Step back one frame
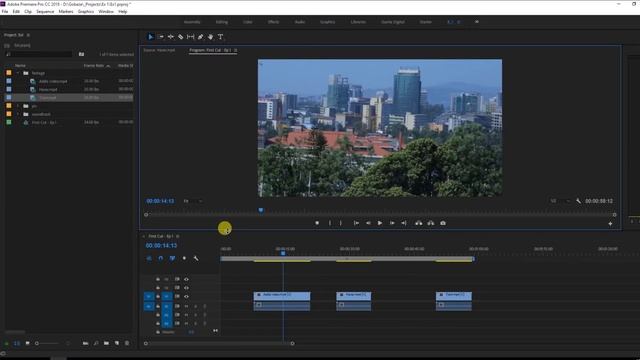This screenshot has height=360, width=640. pos(368,223)
